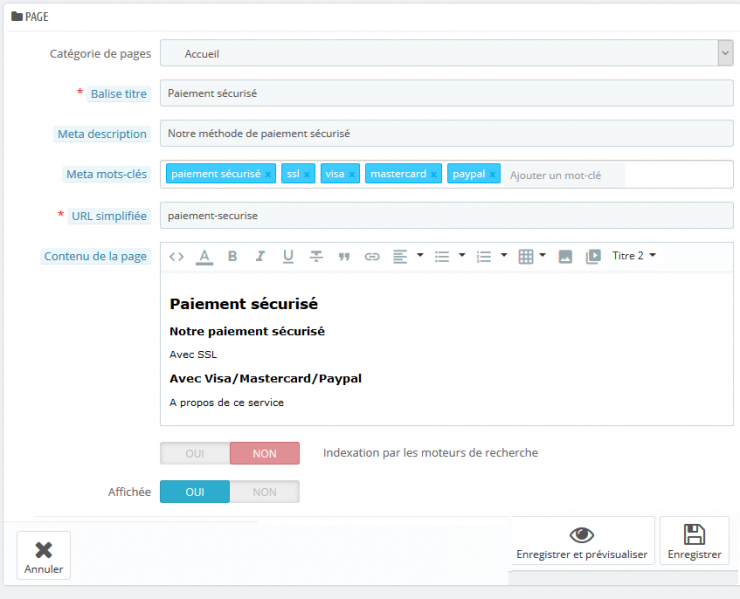The image size is (740, 599).
Task: Toggle italic formatting in editor
Action: (260, 256)
